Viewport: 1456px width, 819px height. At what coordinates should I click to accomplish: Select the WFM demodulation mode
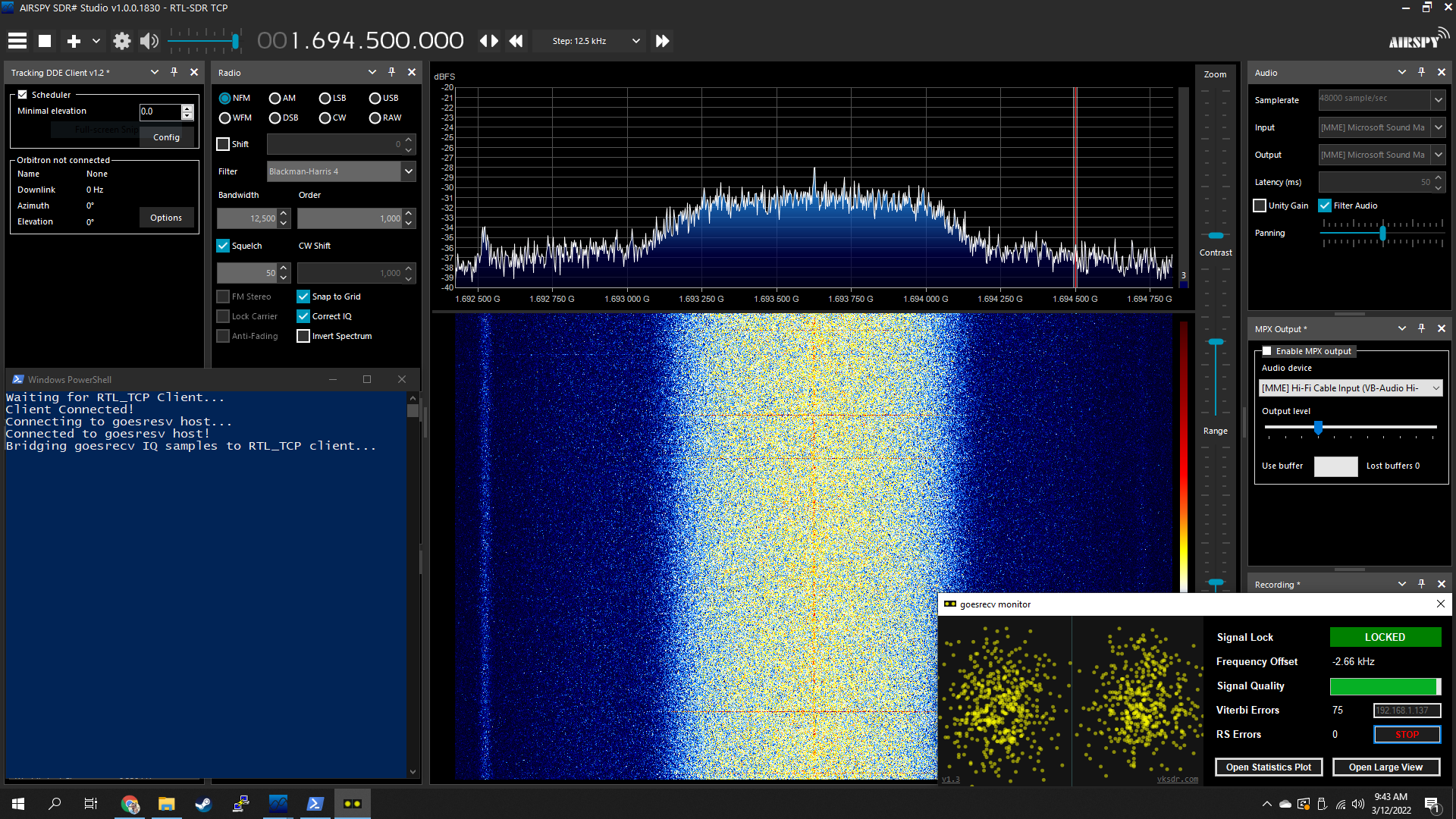point(225,118)
